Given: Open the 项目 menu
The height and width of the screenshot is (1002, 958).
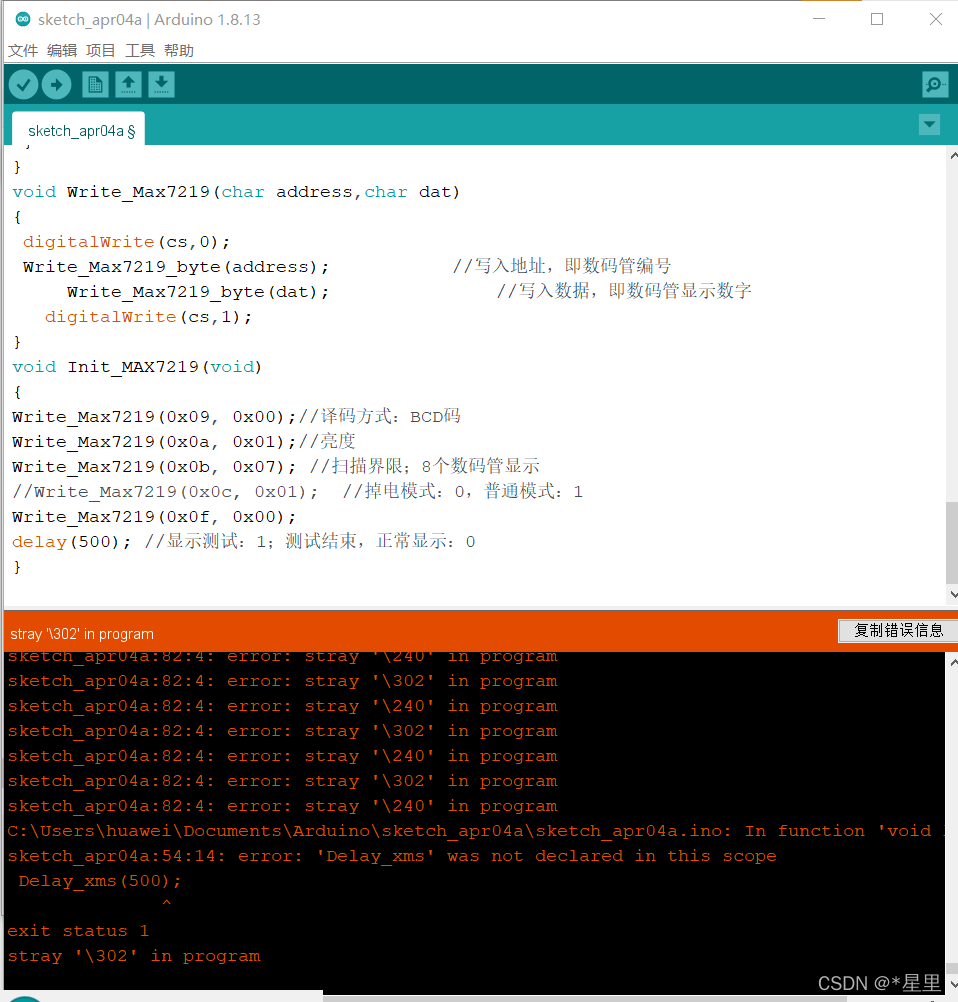Looking at the screenshot, I should click(100, 50).
